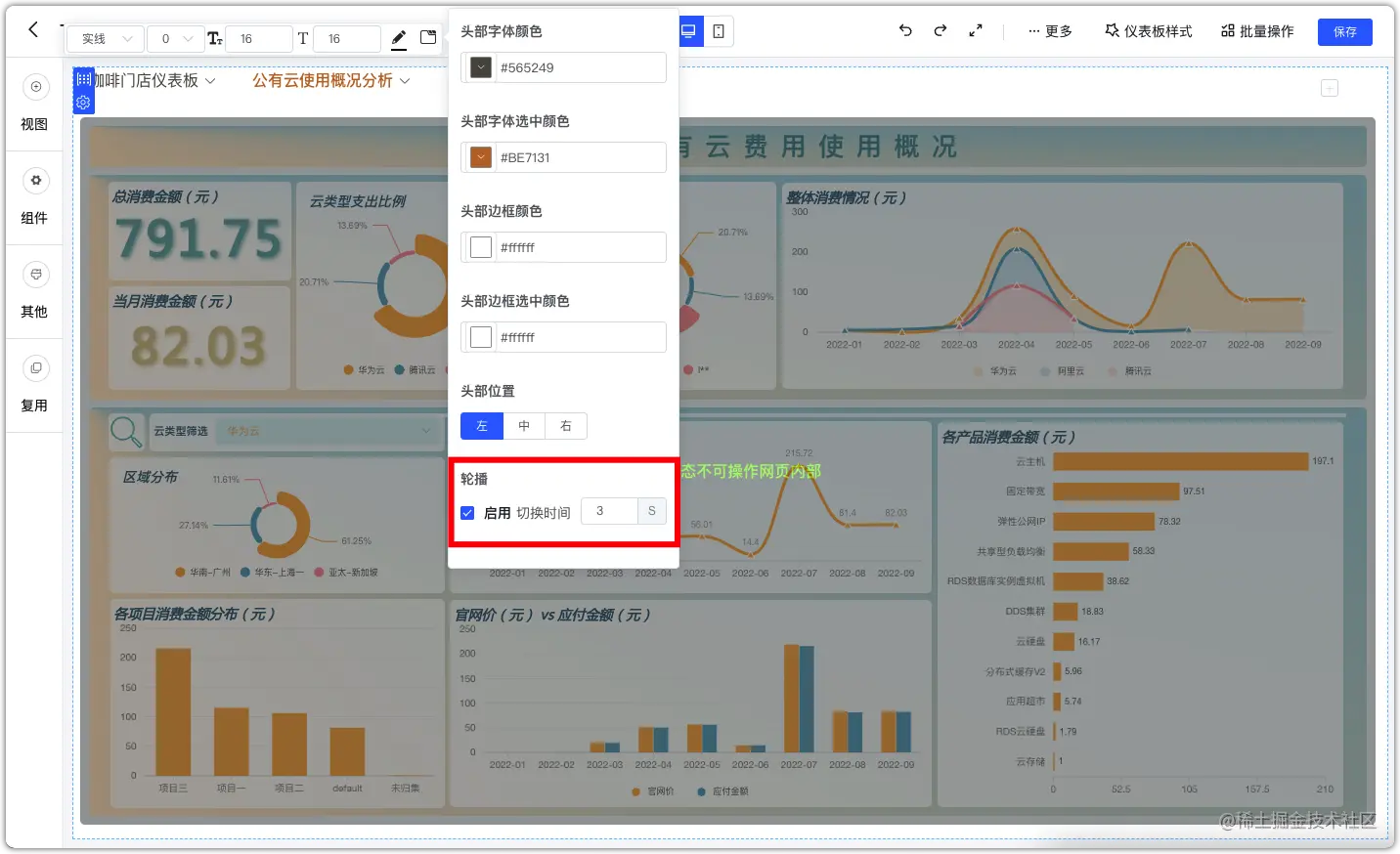The width and height of the screenshot is (1400, 854).
Task: Select the pen edit icon in the toolbar
Action: [399, 37]
